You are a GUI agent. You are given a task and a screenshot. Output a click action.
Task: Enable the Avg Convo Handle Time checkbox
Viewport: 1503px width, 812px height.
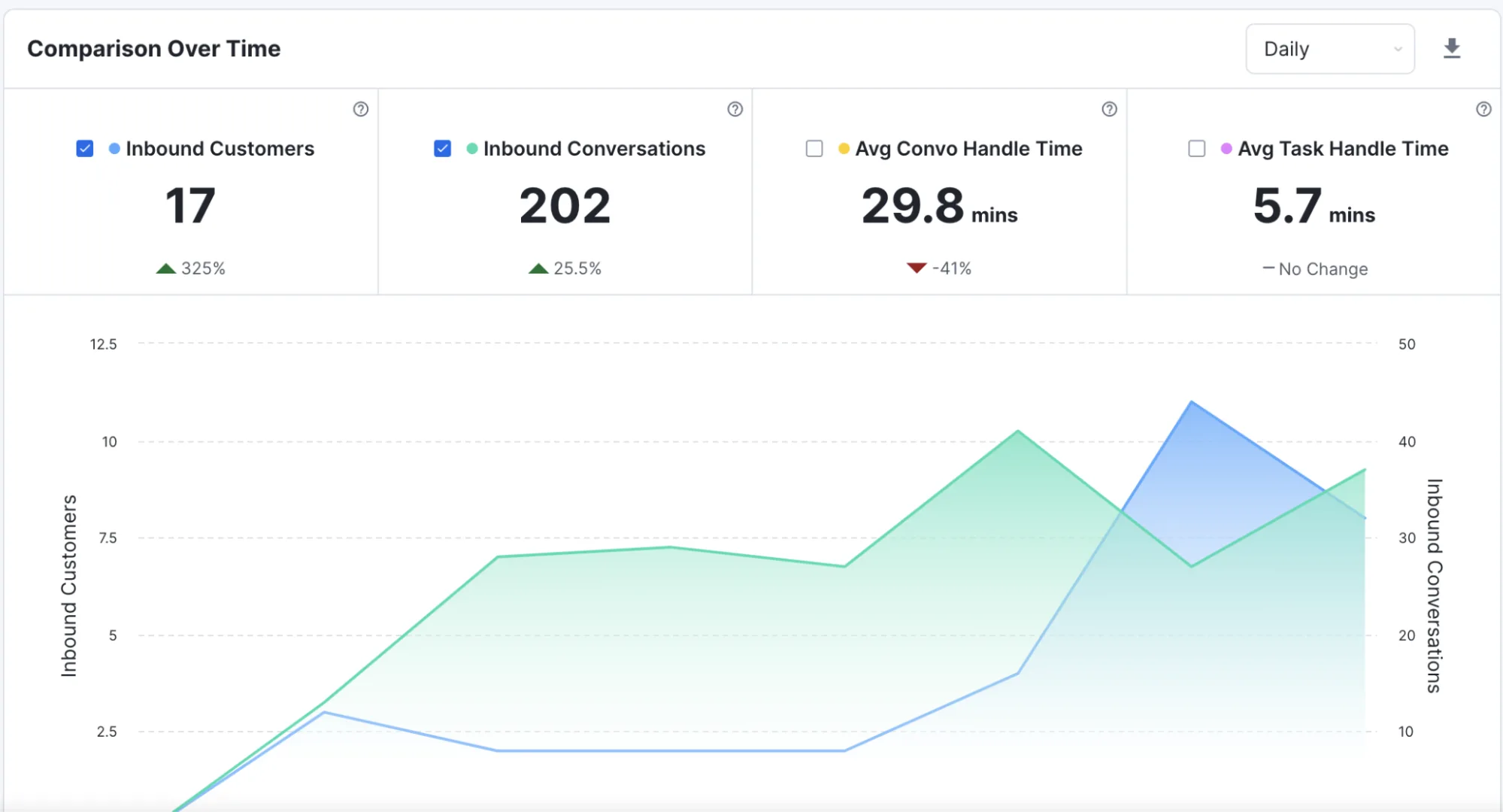(x=814, y=149)
